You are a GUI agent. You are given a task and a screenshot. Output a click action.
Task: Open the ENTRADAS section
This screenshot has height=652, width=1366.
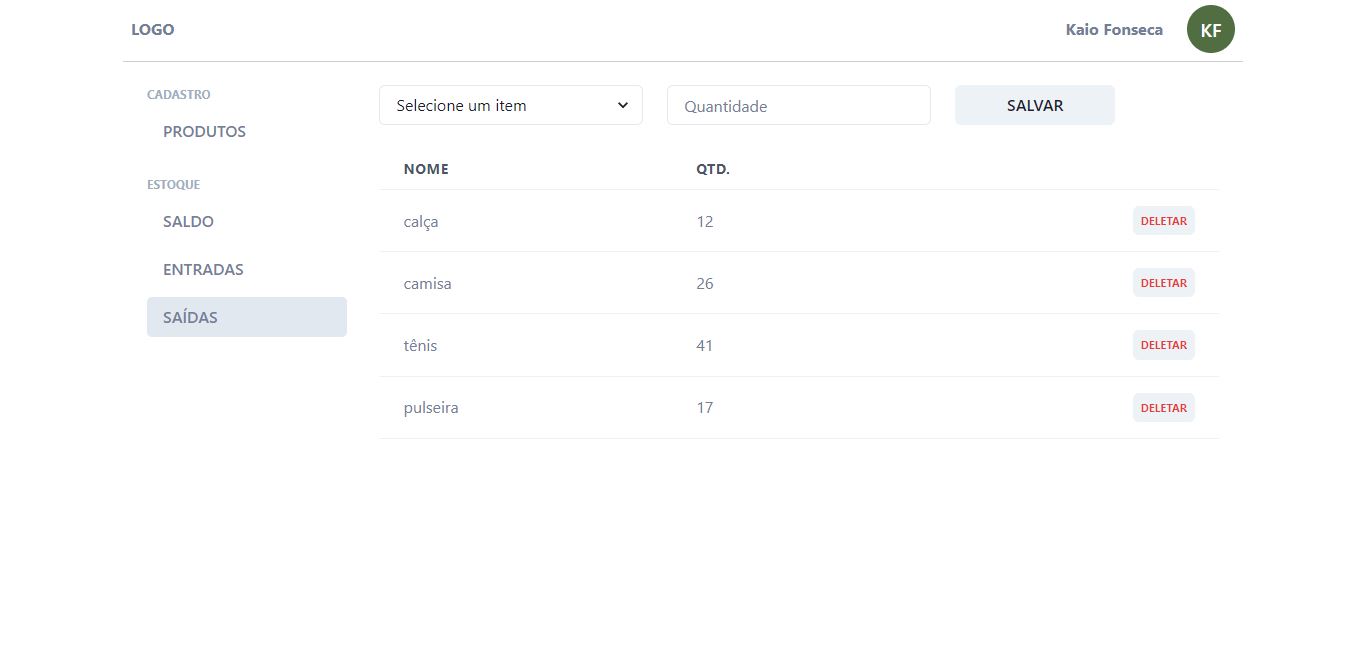203,269
